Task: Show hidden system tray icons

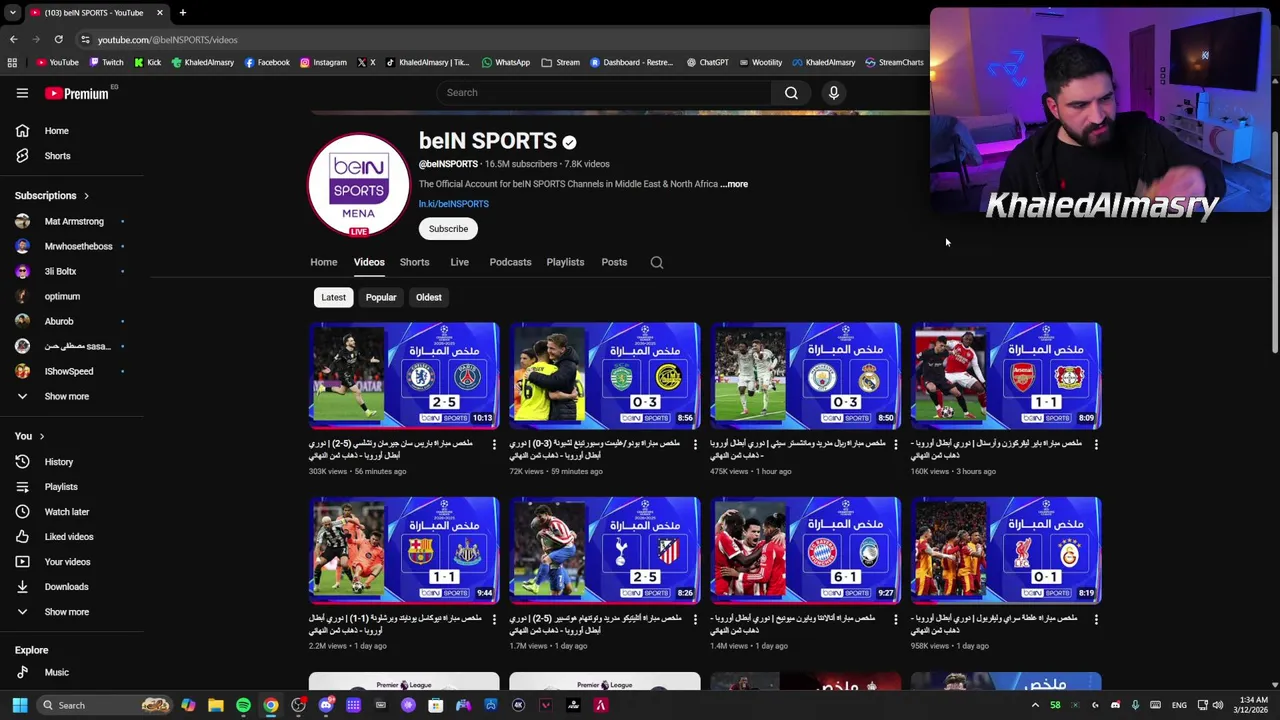Action: coord(1035,705)
